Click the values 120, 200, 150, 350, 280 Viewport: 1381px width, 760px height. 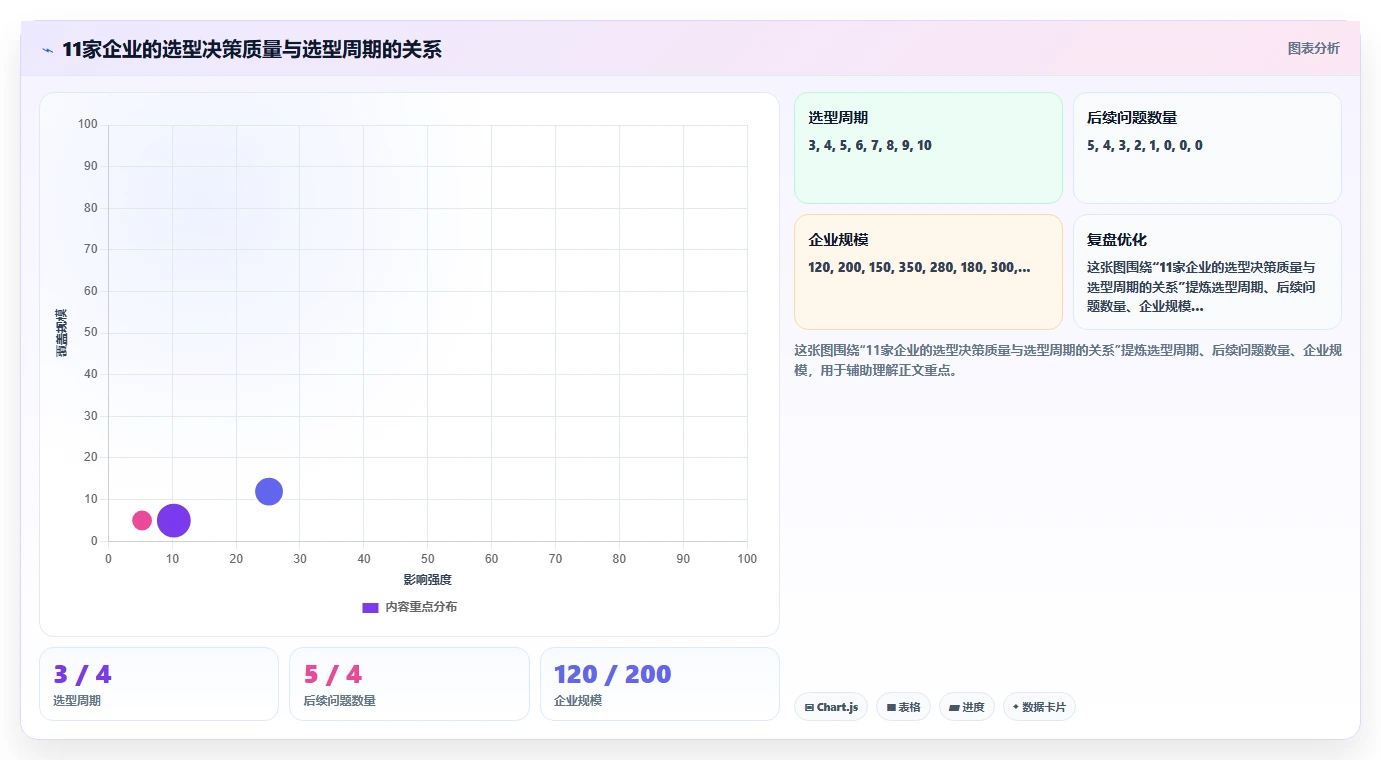[919, 267]
